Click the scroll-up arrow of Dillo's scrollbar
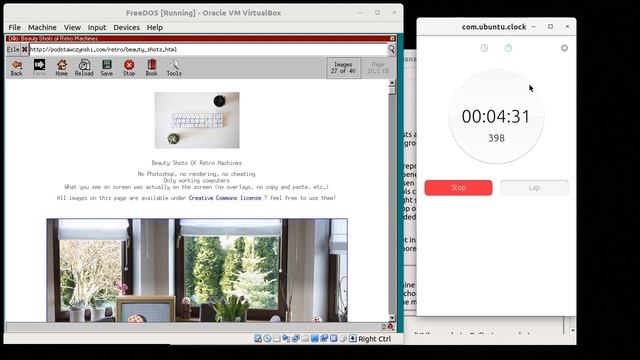This screenshot has height=360, width=640. point(392,83)
